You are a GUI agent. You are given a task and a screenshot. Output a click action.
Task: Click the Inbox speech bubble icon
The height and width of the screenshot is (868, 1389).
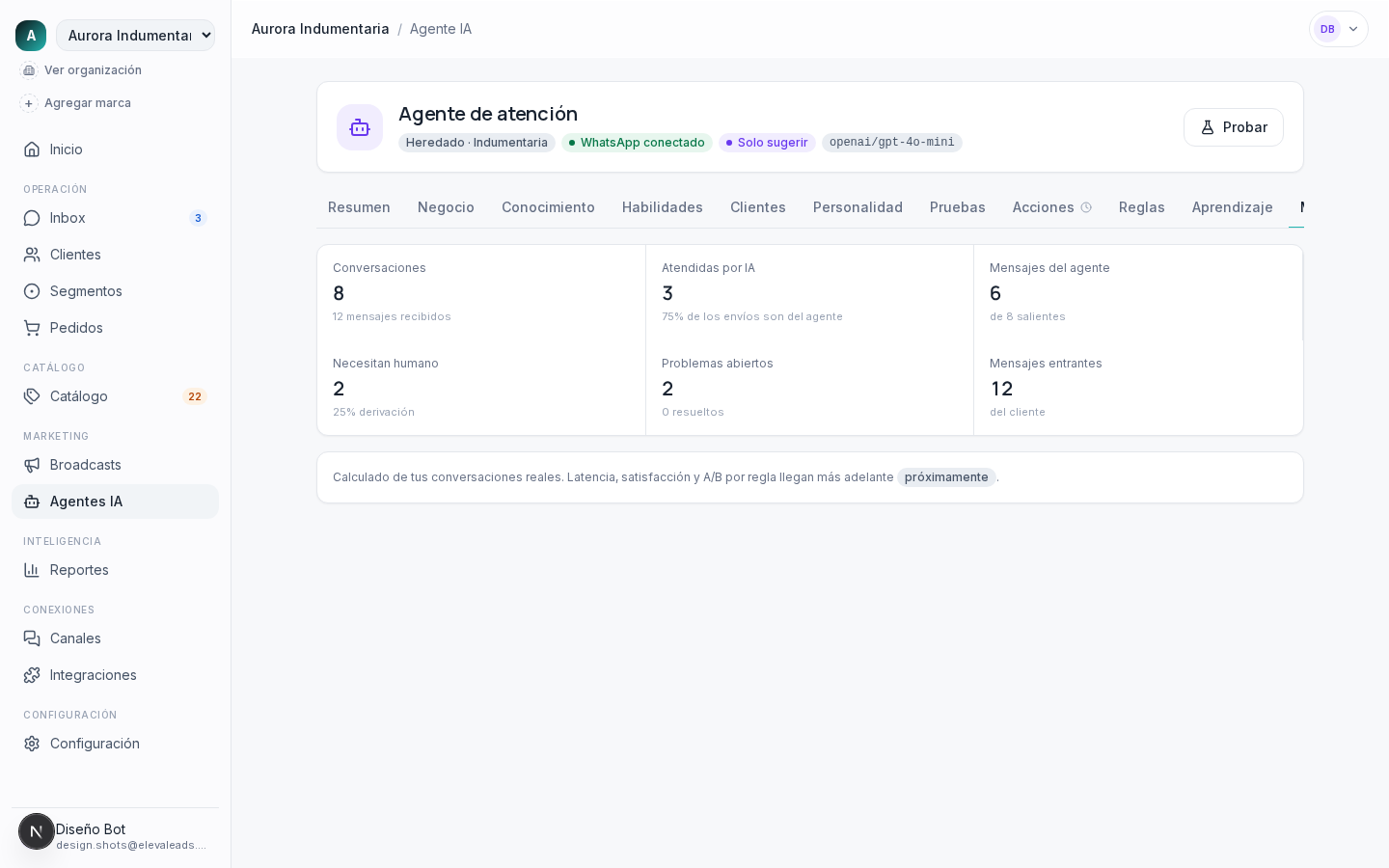point(32,218)
